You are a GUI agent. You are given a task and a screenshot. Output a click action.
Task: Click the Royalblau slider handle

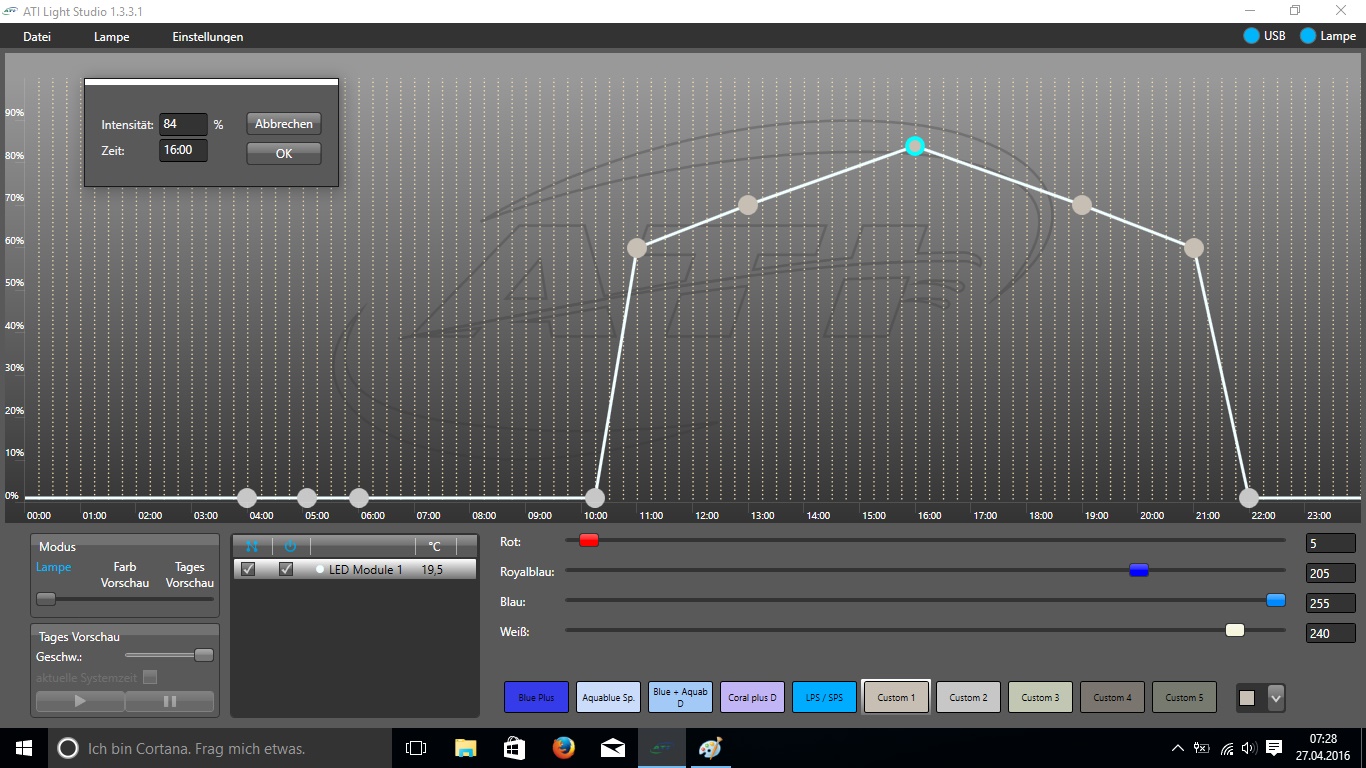pyautogui.click(x=1139, y=570)
